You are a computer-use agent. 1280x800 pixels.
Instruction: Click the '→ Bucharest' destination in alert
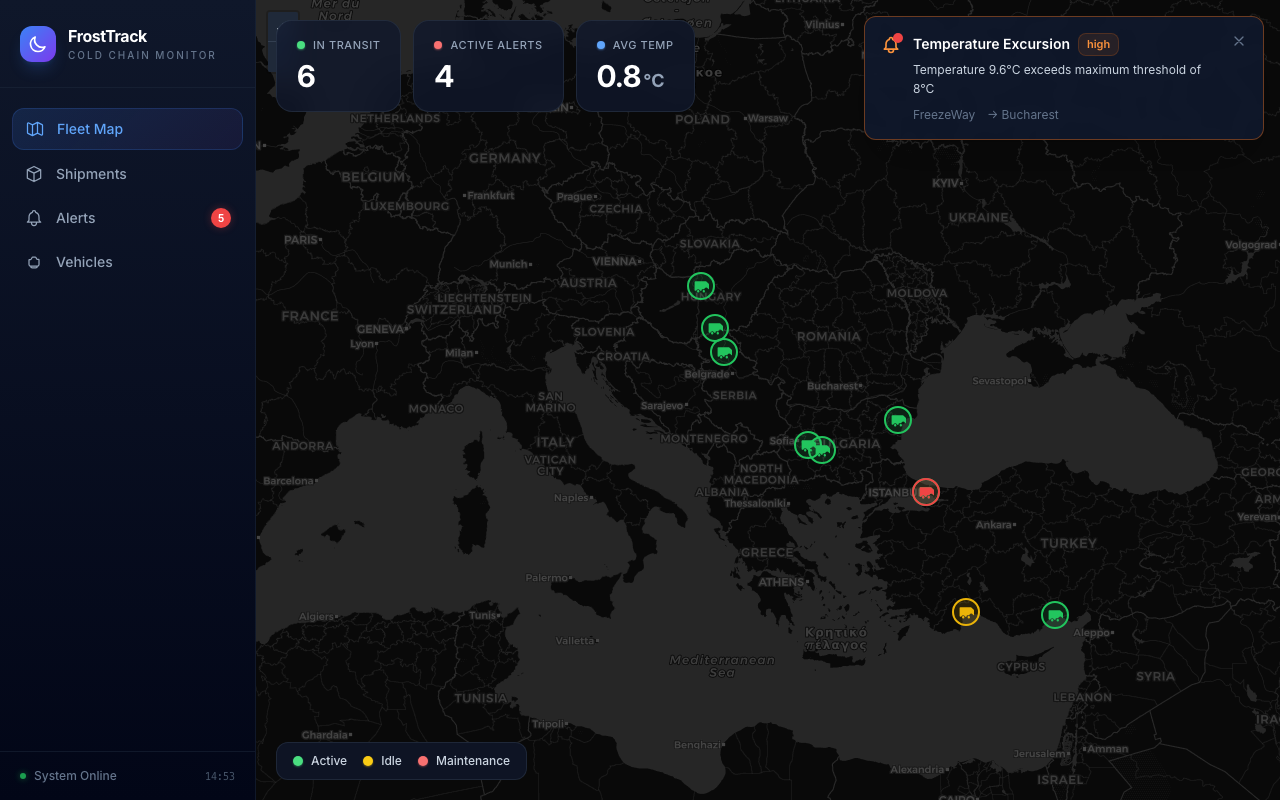(x=1023, y=115)
